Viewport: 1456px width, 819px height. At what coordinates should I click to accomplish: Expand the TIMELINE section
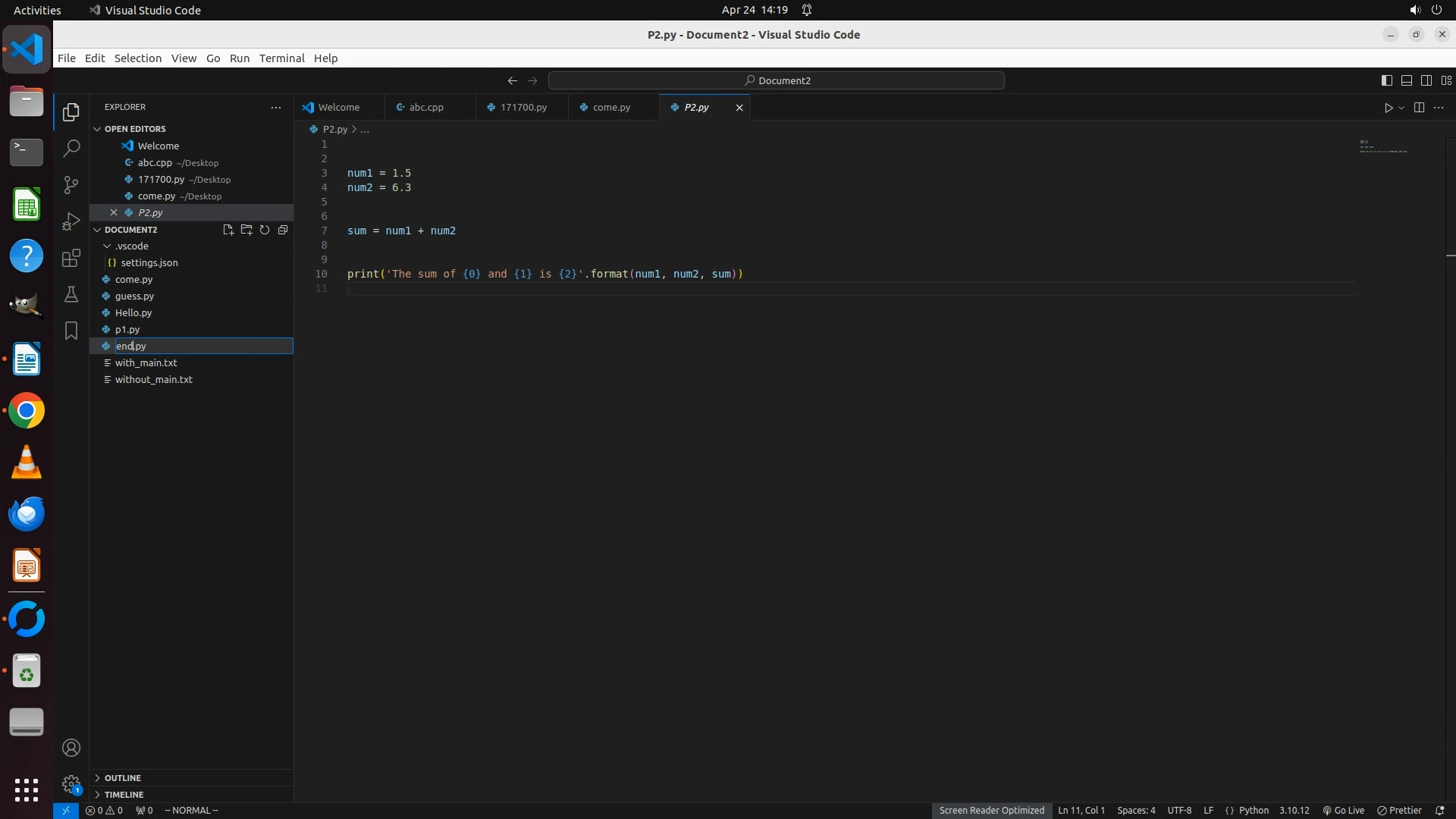[x=124, y=795]
